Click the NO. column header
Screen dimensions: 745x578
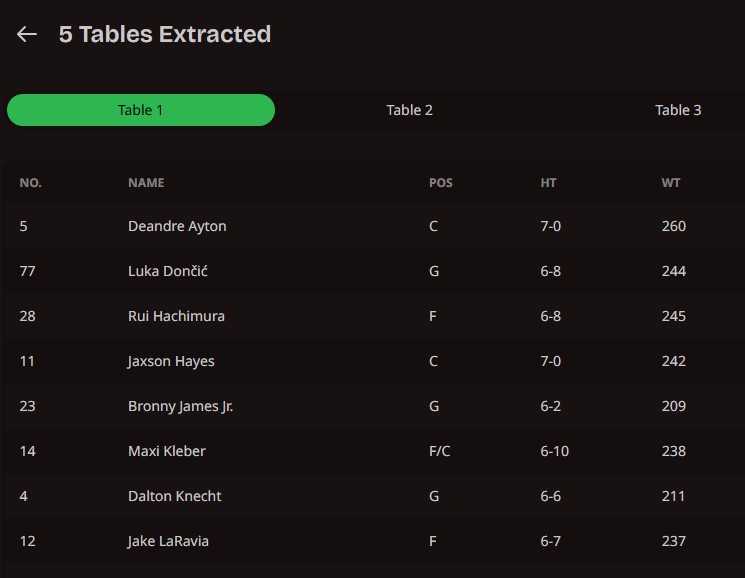tap(31, 183)
